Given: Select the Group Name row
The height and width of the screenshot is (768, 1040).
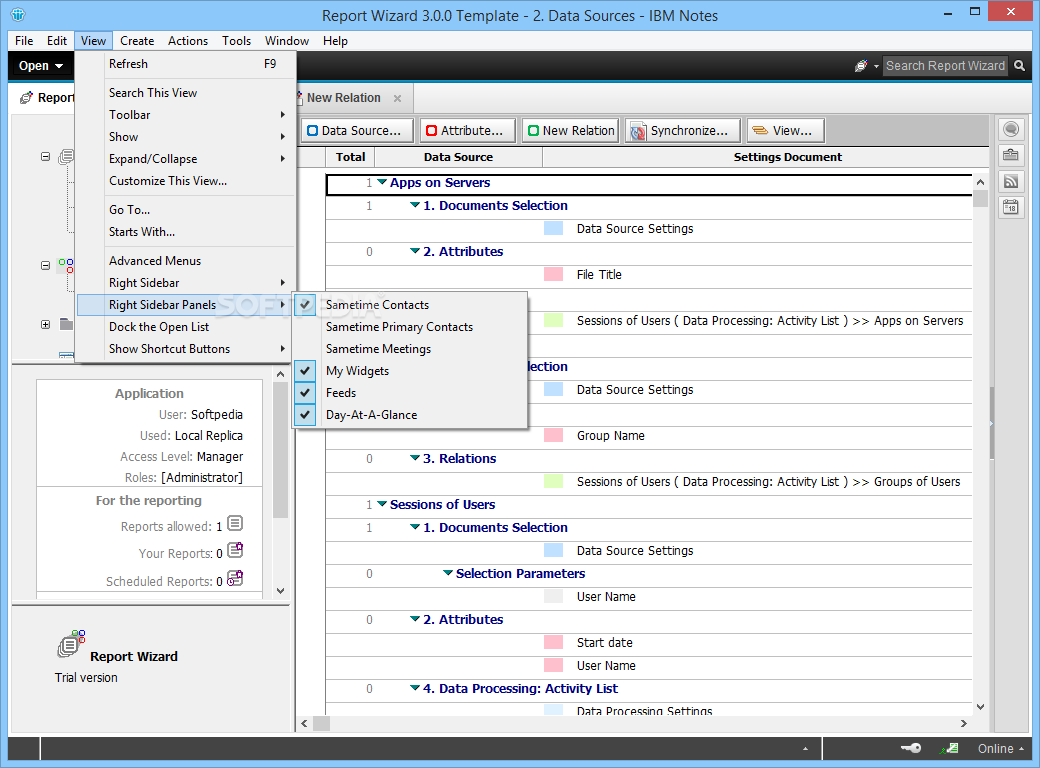Looking at the screenshot, I should pyautogui.click(x=649, y=436).
